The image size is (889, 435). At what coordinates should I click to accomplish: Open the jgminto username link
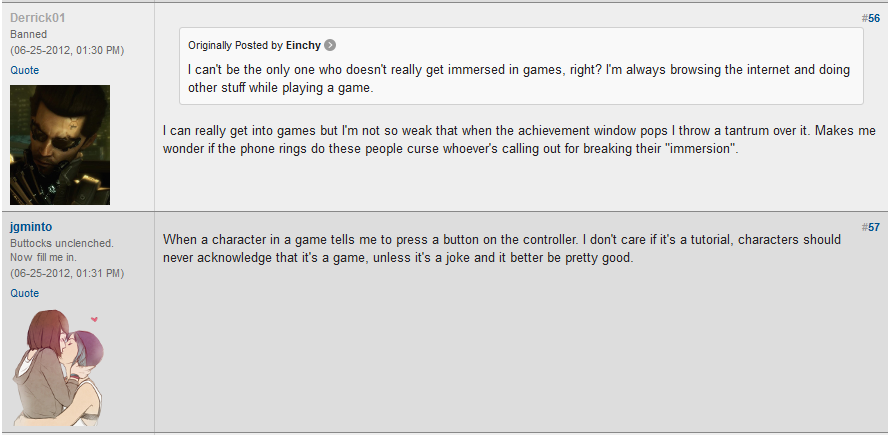point(31,228)
